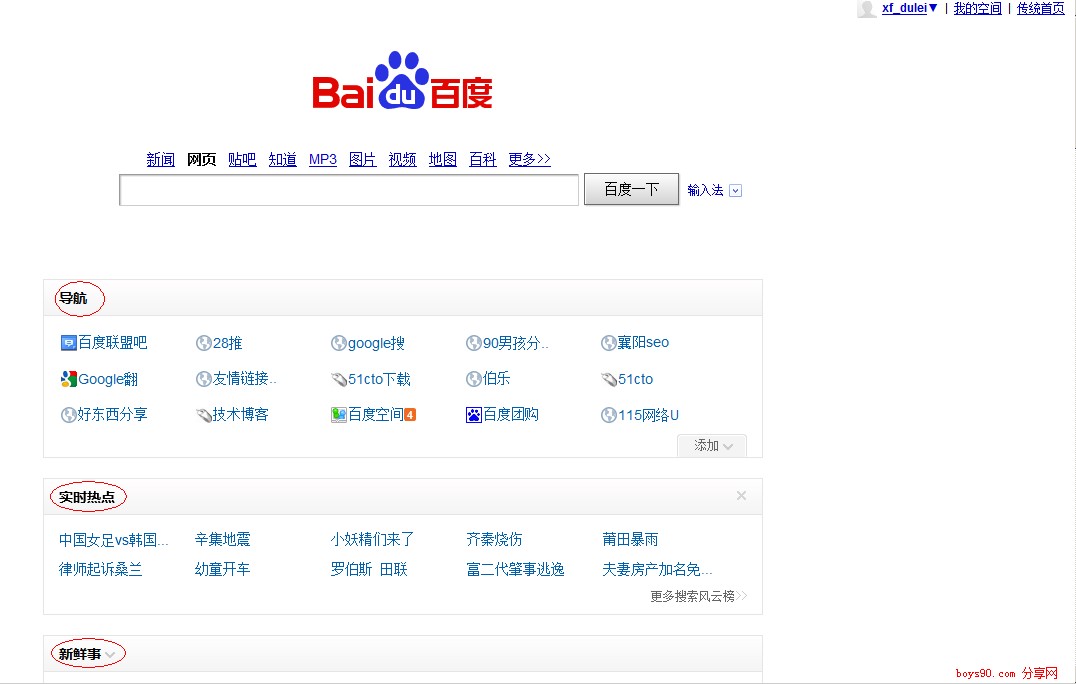This screenshot has height=684, width=1076.
Task: Click the Google翻 colorful site icon
Action: click(x=68, y=379)
